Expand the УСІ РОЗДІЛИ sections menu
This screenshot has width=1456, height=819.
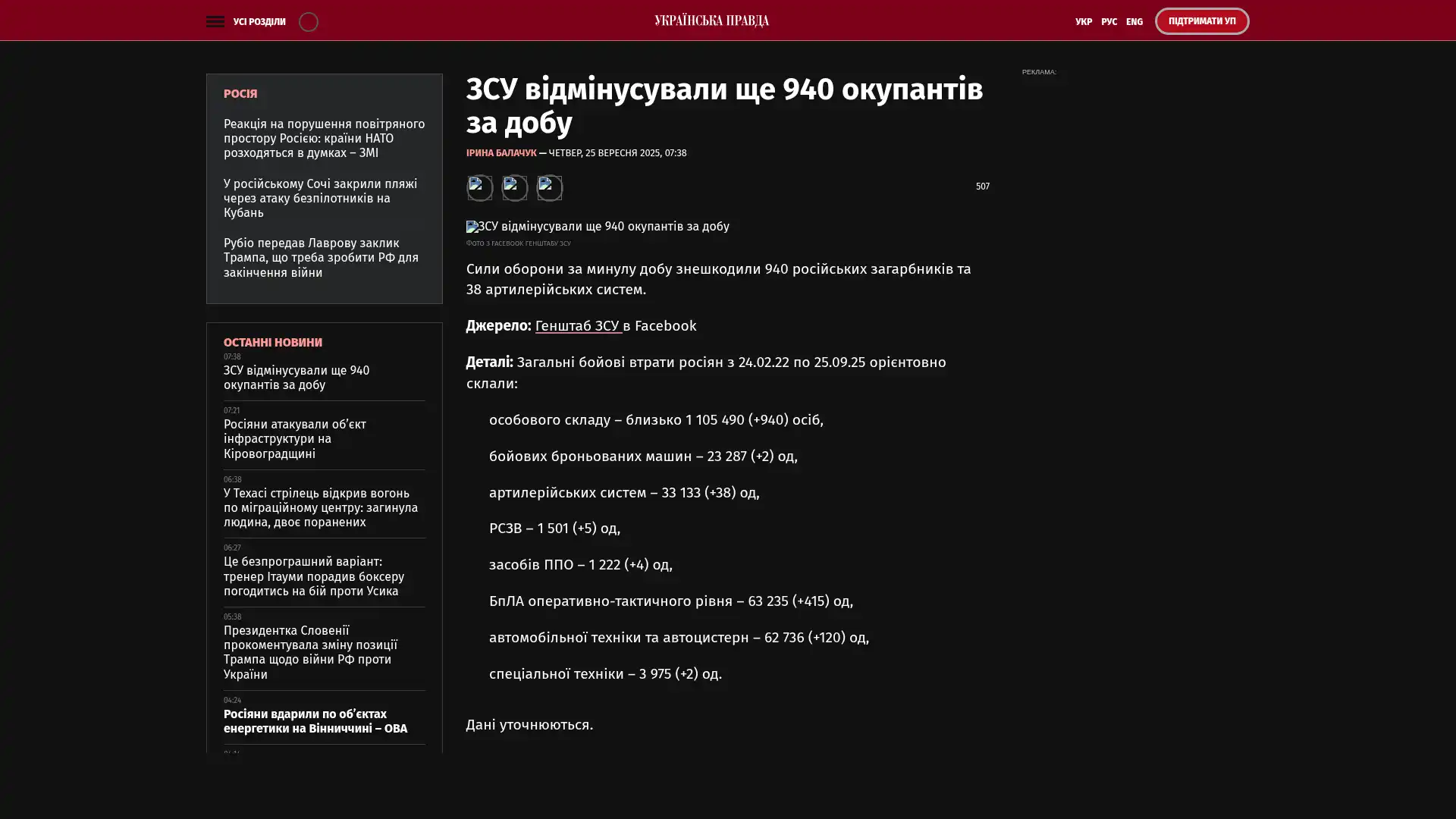[x=259, y=21]
